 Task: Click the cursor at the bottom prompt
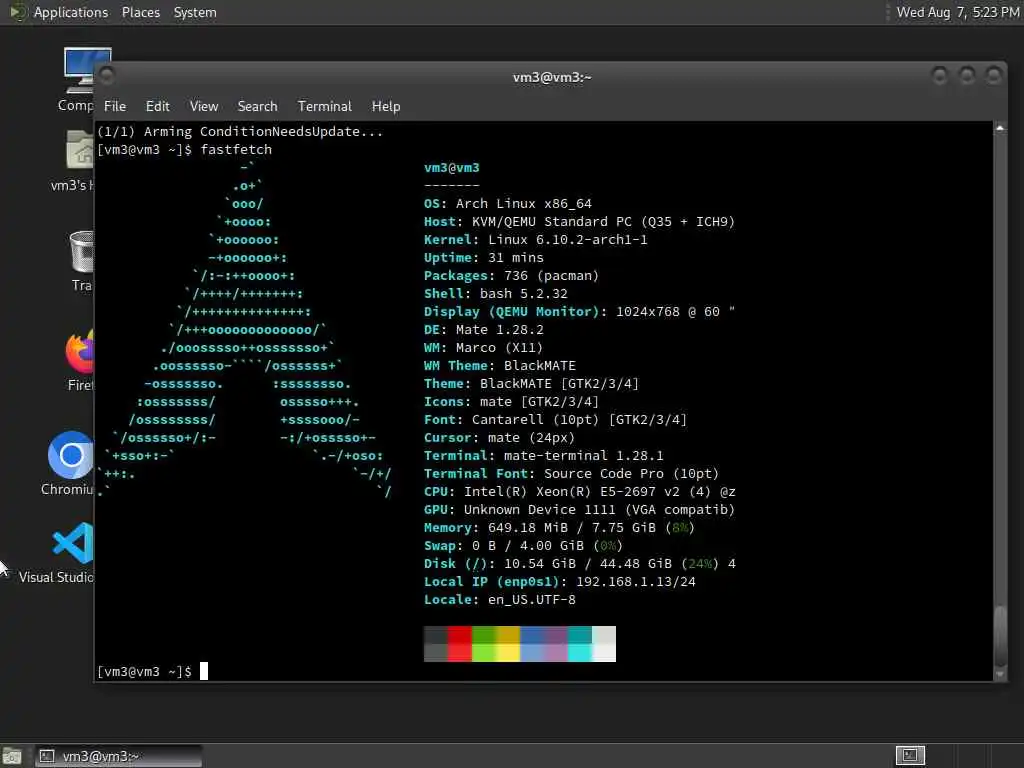[204, 671]
